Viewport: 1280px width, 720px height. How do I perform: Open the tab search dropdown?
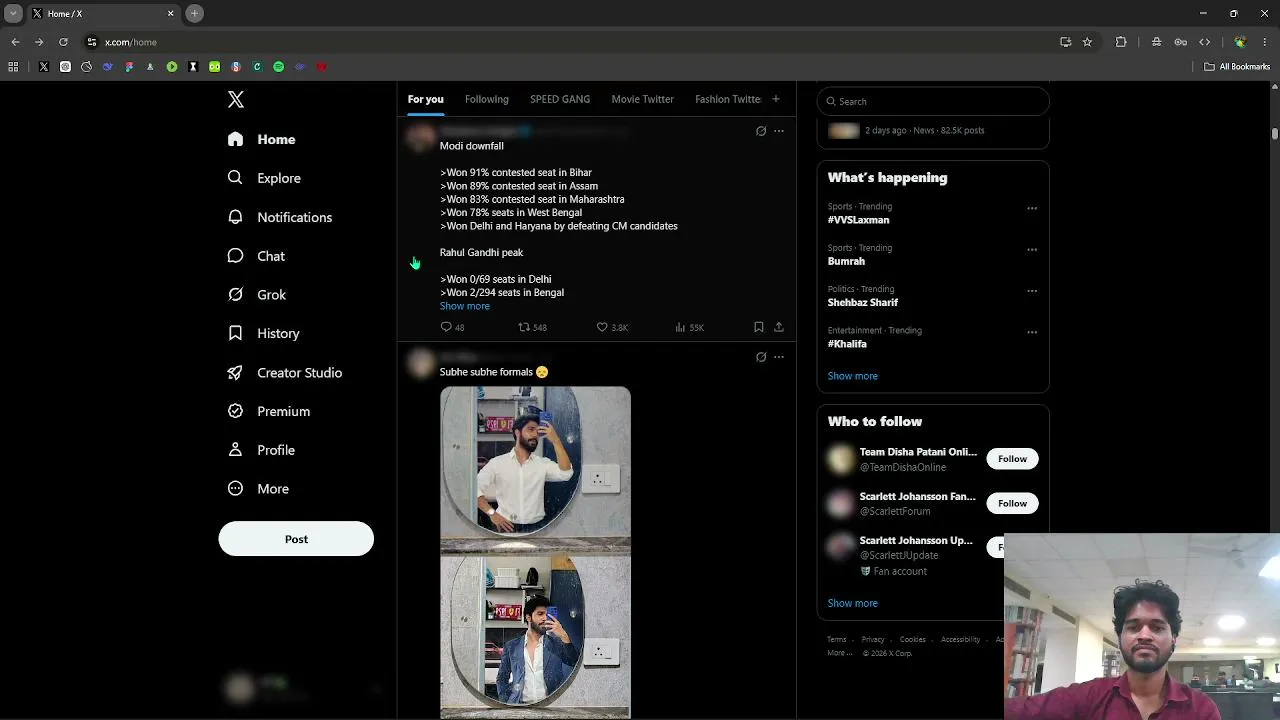(x=13, y=13)
